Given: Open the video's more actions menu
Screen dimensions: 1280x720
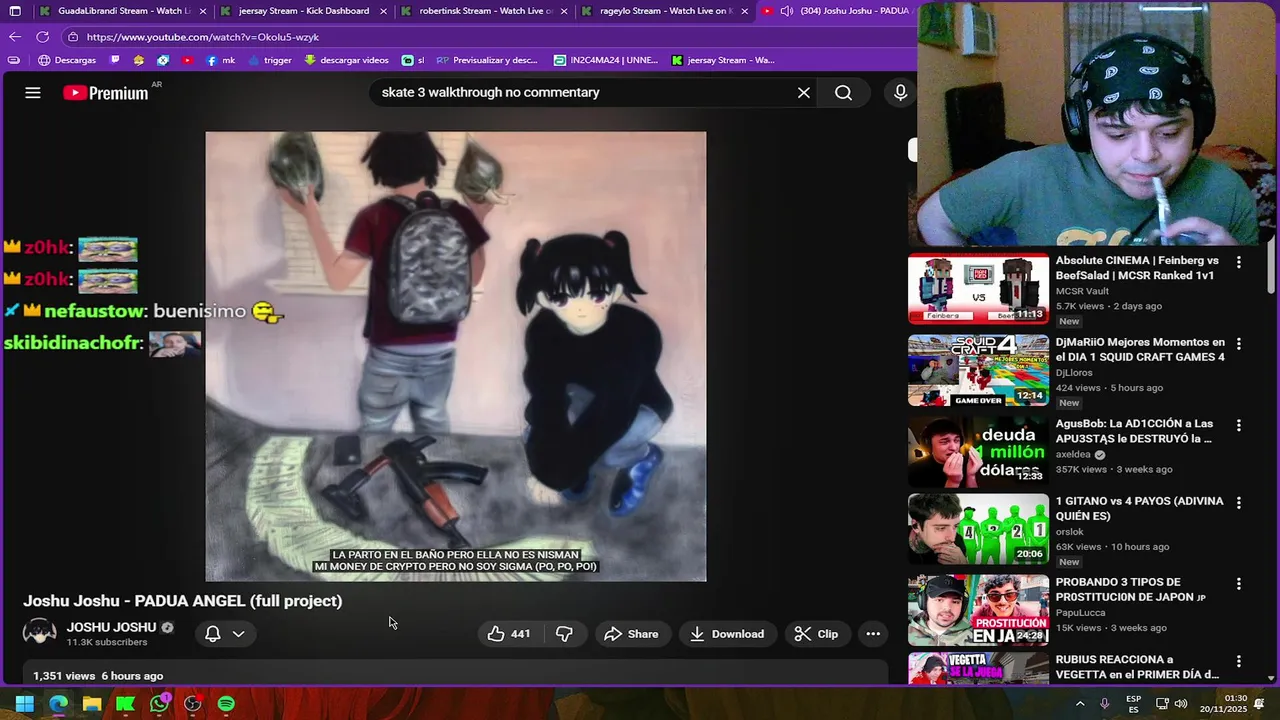Looking at the screenshot, I should click(873, 634).
